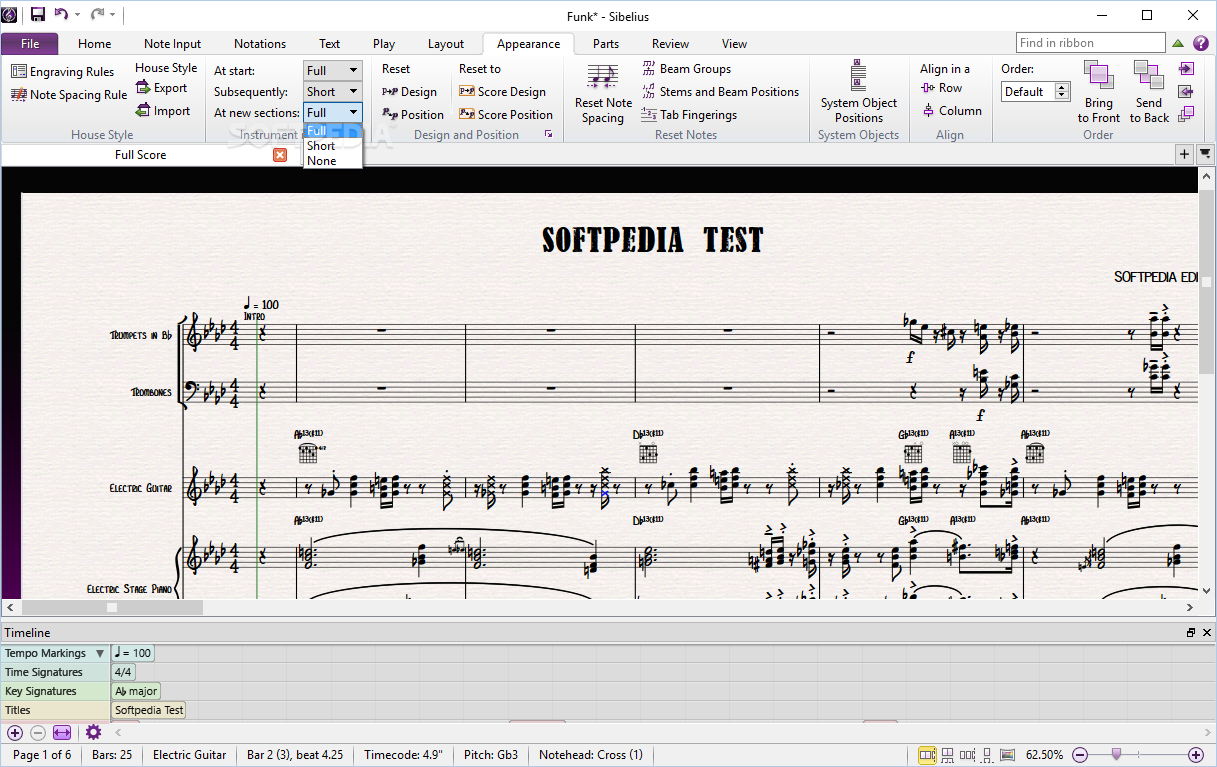Click Send to Back
The height and width of the screenshot is (767, 1217).
(x=1149, y=93)
